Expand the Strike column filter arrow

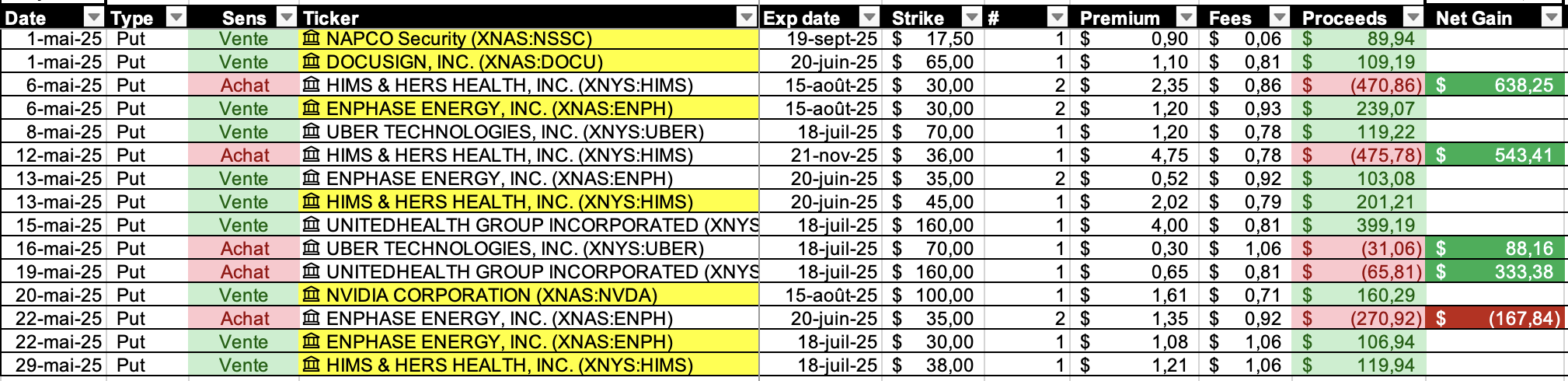pyautogui.click(x=972, y=17)
